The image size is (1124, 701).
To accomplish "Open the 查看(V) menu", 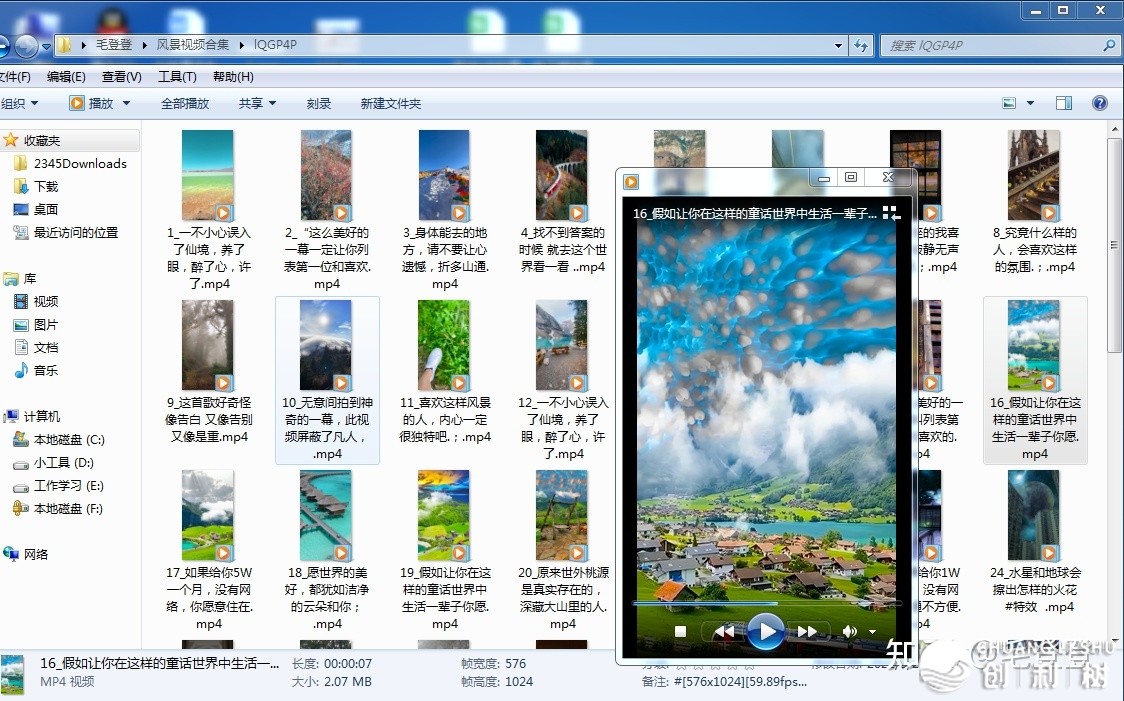I will 121,77.
